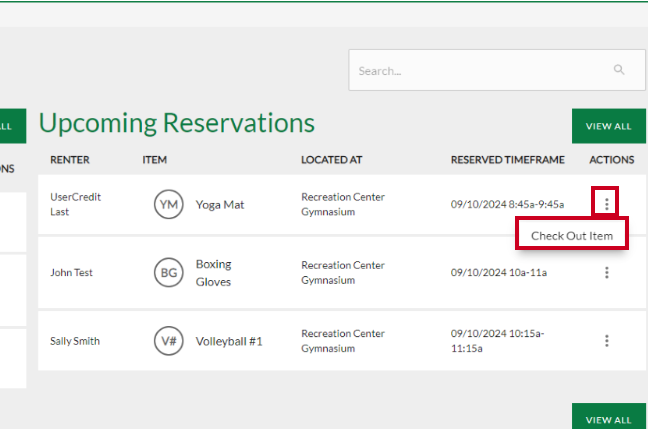Click the Yoga Mat item name

tap(220, 205)
